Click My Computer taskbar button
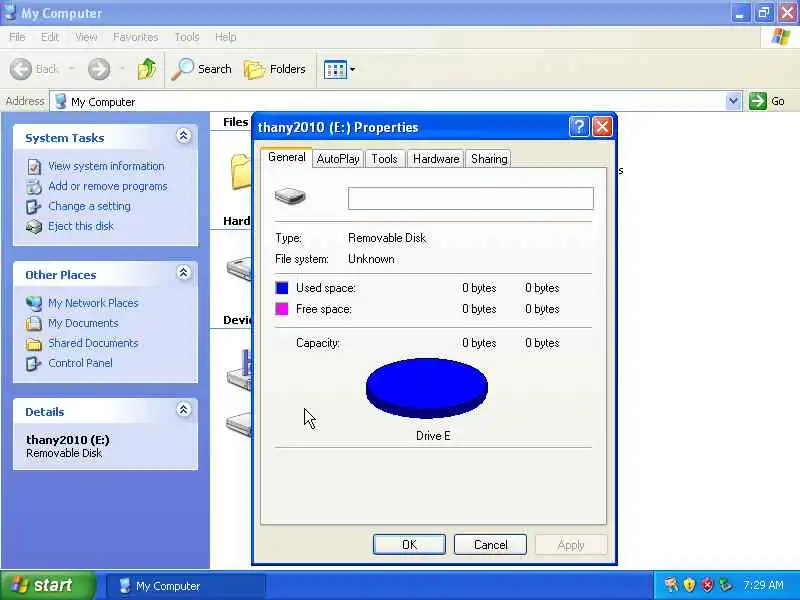Image resolution: width=800 pixels, height=600 pixels. coord(185,586)
